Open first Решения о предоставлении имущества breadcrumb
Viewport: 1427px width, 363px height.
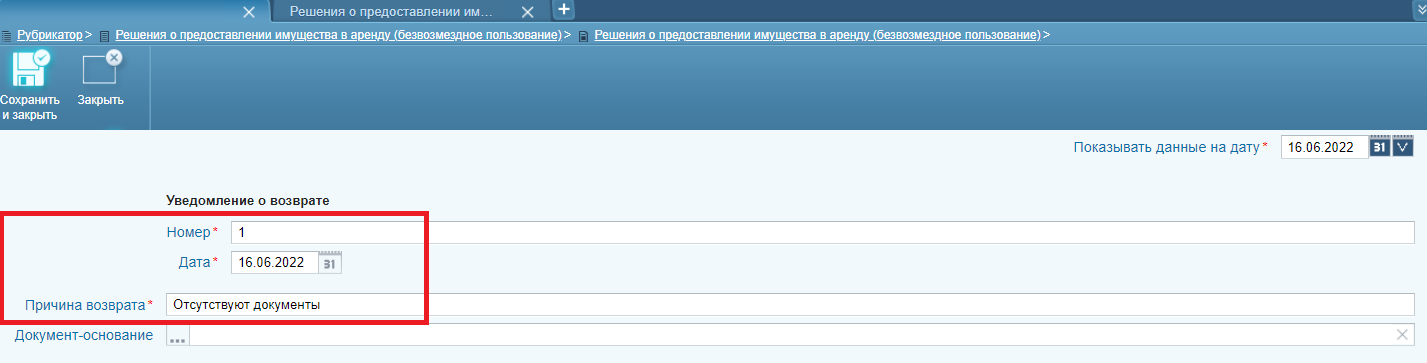pos(338,35)
